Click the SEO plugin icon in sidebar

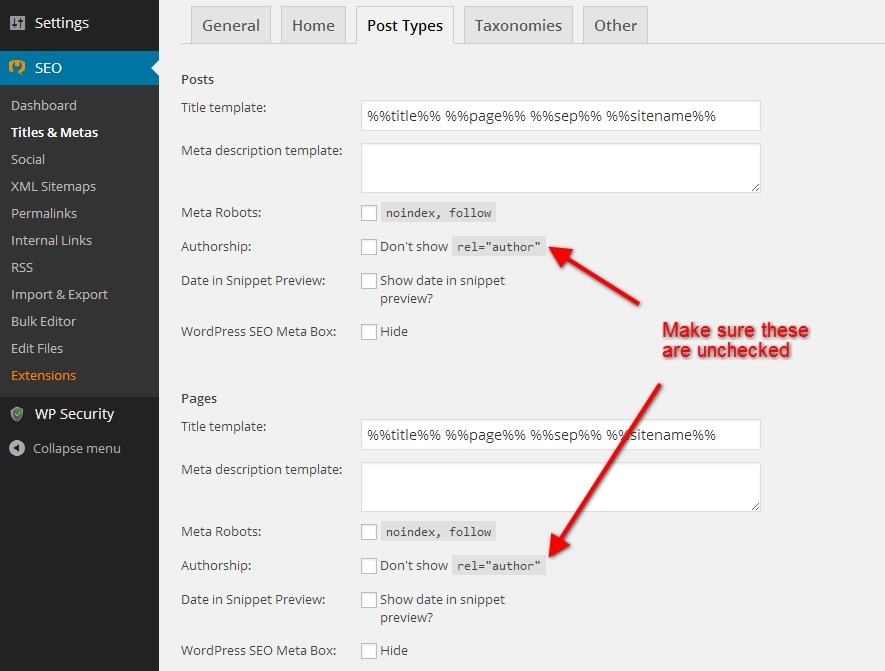click(x=17, y=69)
